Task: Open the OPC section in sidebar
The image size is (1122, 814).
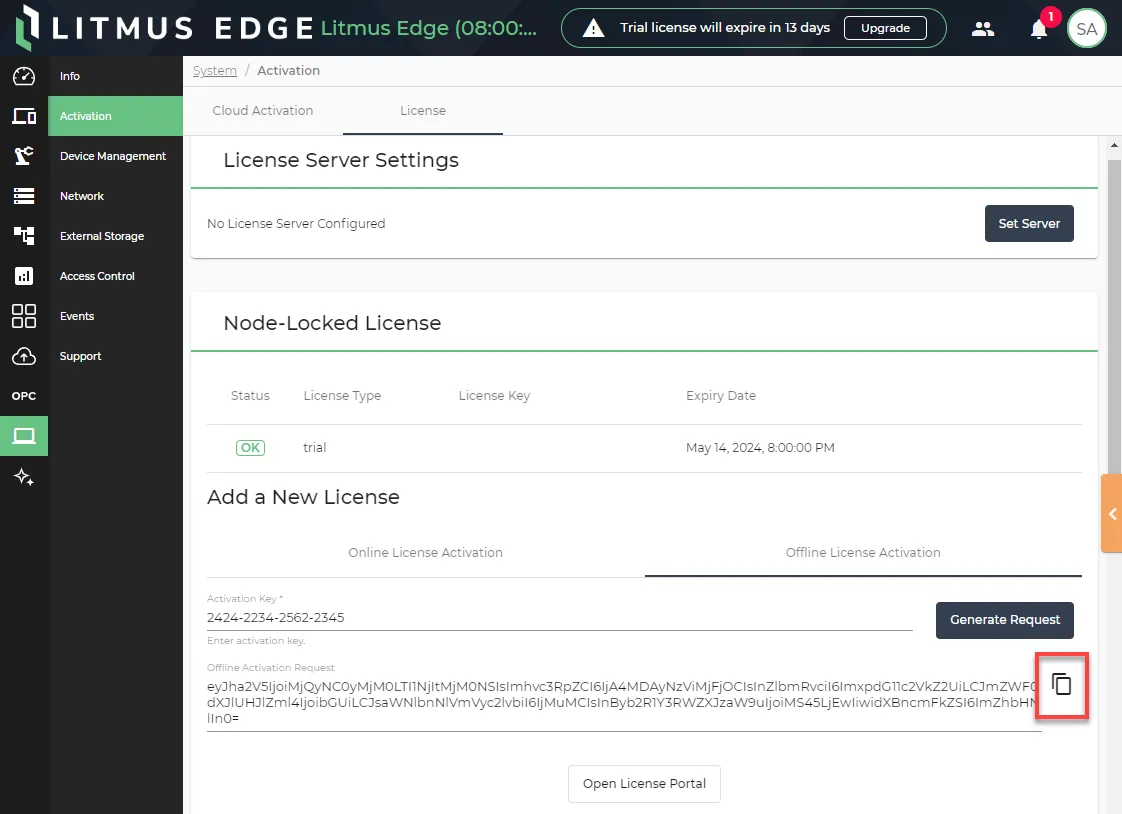Action: pyautogui.click(x=24, y=396)
